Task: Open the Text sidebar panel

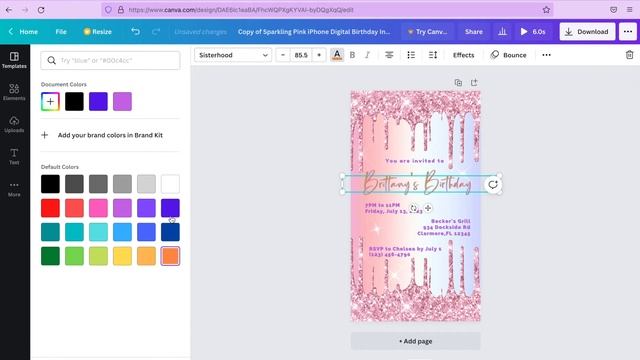Action: (14, 157)
